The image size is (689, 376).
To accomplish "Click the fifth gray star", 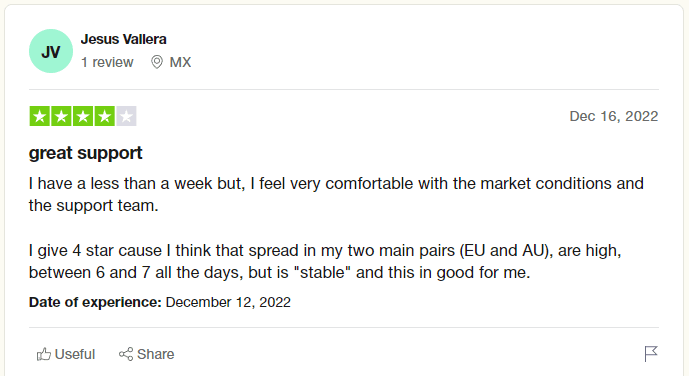I will coord(126,116).
